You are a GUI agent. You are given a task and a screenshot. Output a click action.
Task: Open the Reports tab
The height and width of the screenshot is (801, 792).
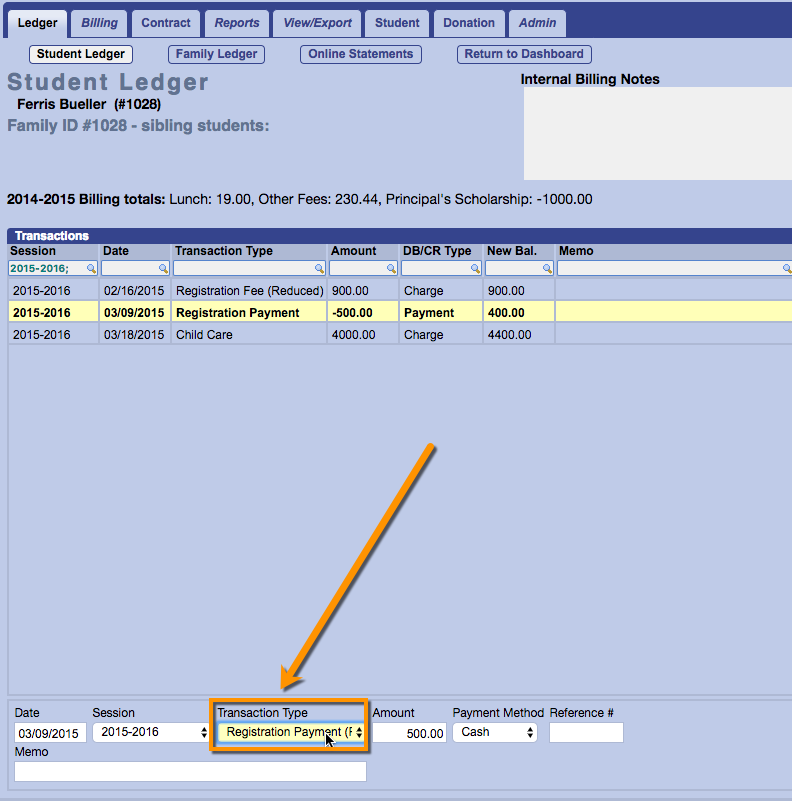pyautogui.click(x=237, y=23)
